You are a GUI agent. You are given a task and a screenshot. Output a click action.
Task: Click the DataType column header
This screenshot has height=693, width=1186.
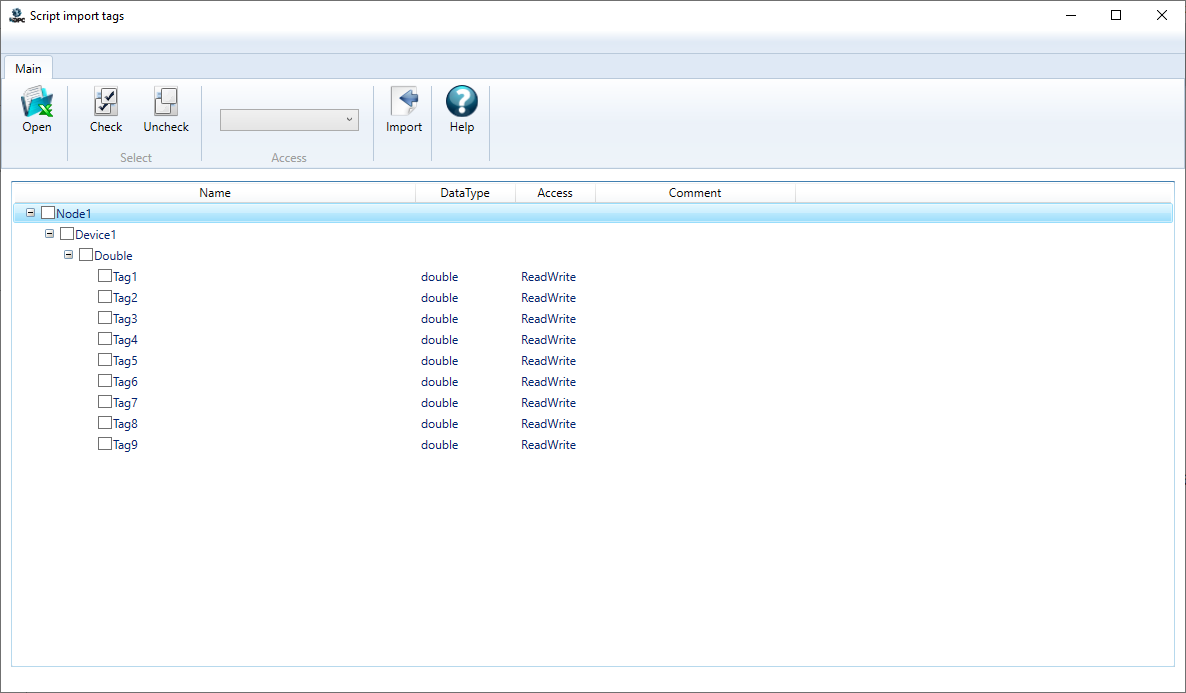click(465, 193)
